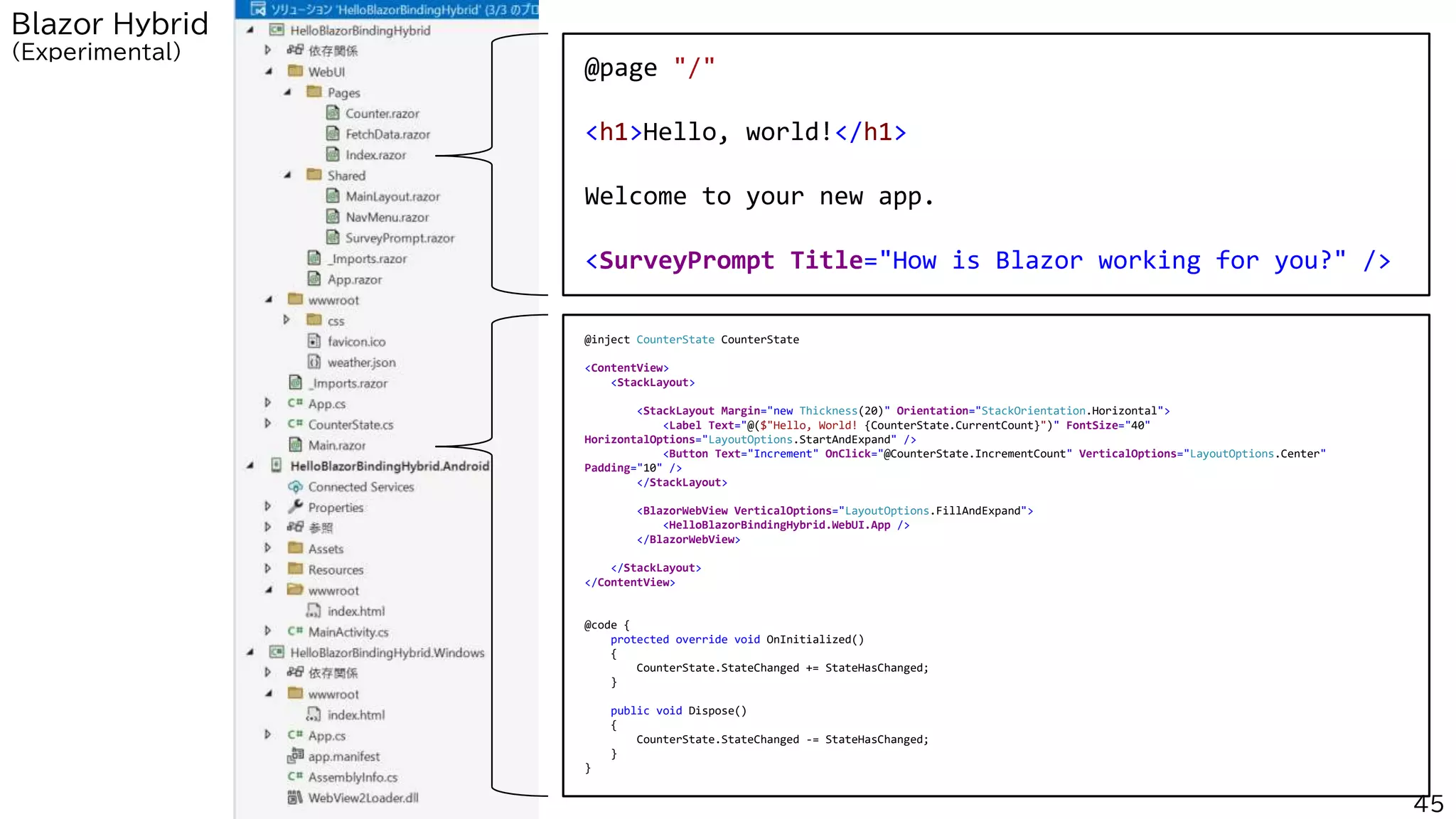1456x819 pixels.
Task: Click the Resources folder icon
Action: pyautogui.click(x=296, y=568)
